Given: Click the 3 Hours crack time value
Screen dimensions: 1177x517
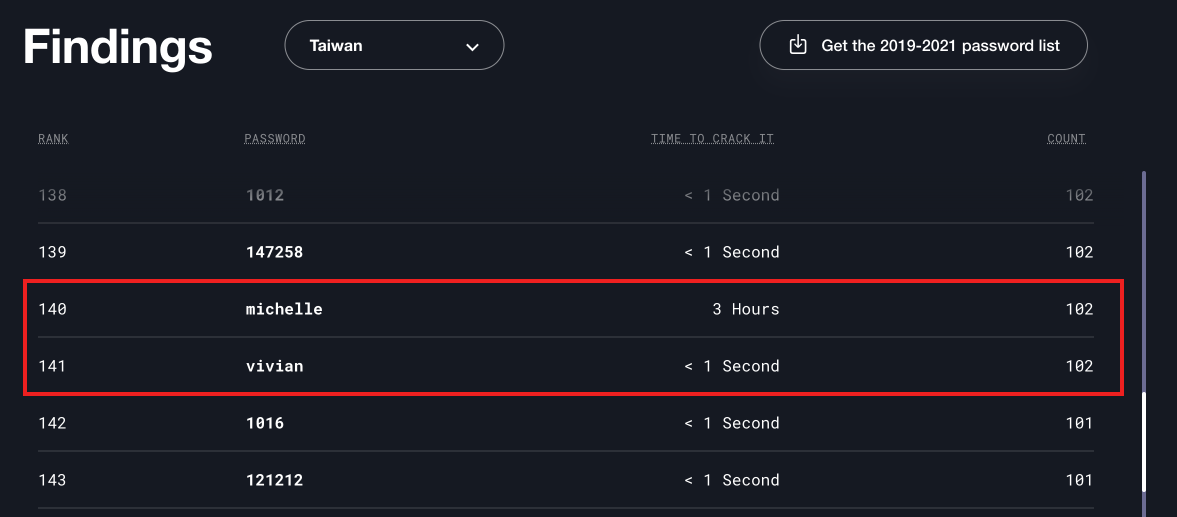Looking at the screenshot, I should [x=745, y=309].
